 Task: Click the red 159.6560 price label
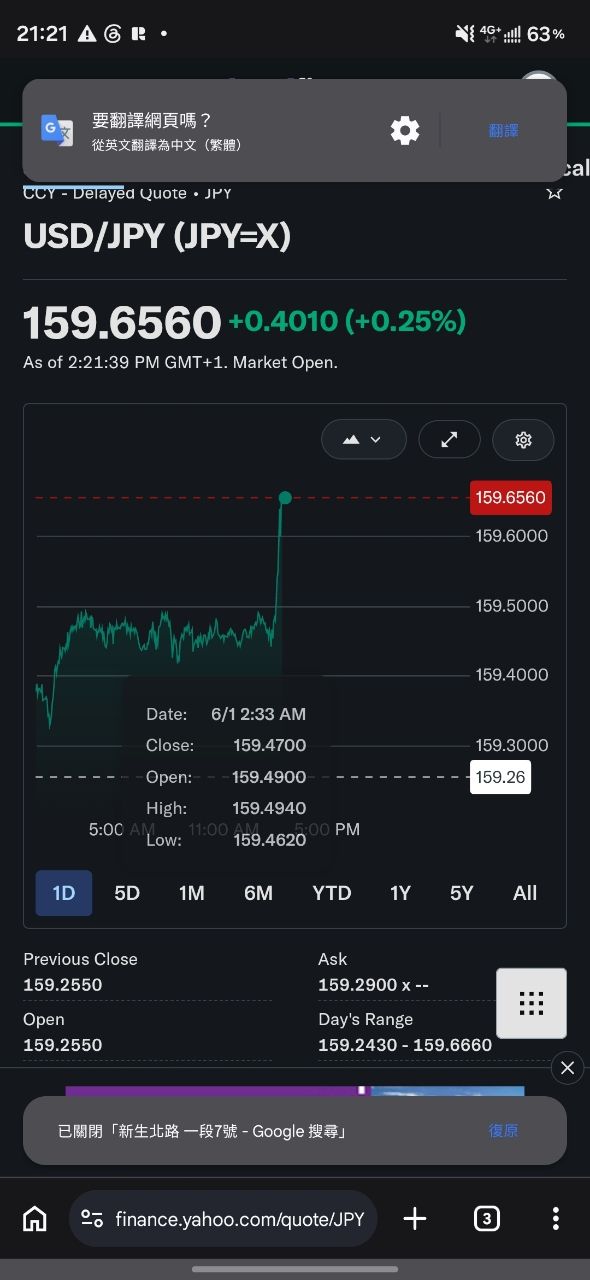[510, 497]
